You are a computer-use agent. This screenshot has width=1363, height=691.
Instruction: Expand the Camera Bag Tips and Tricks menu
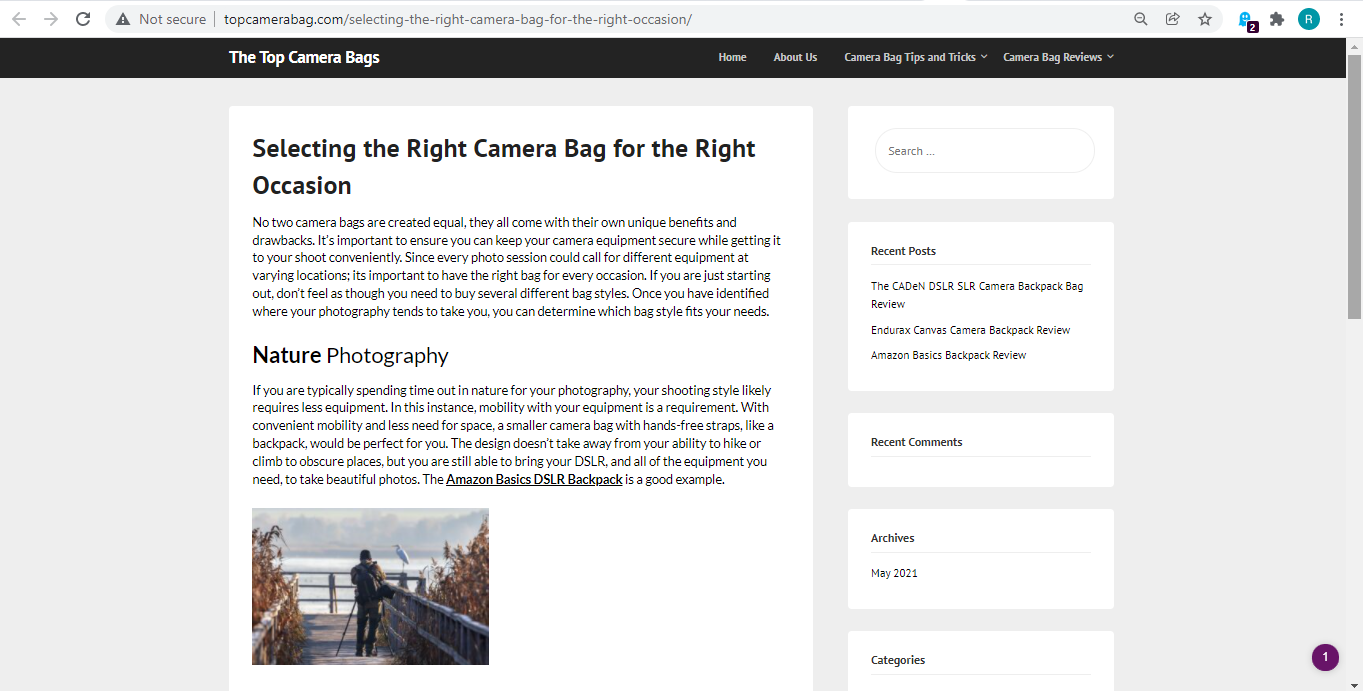tap(915, 57)
